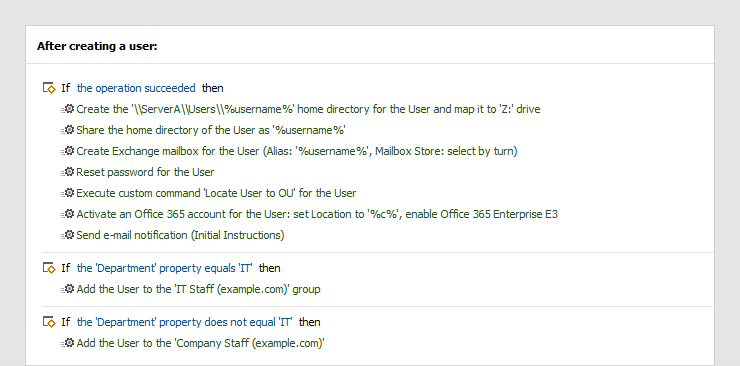This screenshot has height=366, width=740.
Task: Open the 'Department' property equals 'IT' condition link
Action: tap(164, 268)
